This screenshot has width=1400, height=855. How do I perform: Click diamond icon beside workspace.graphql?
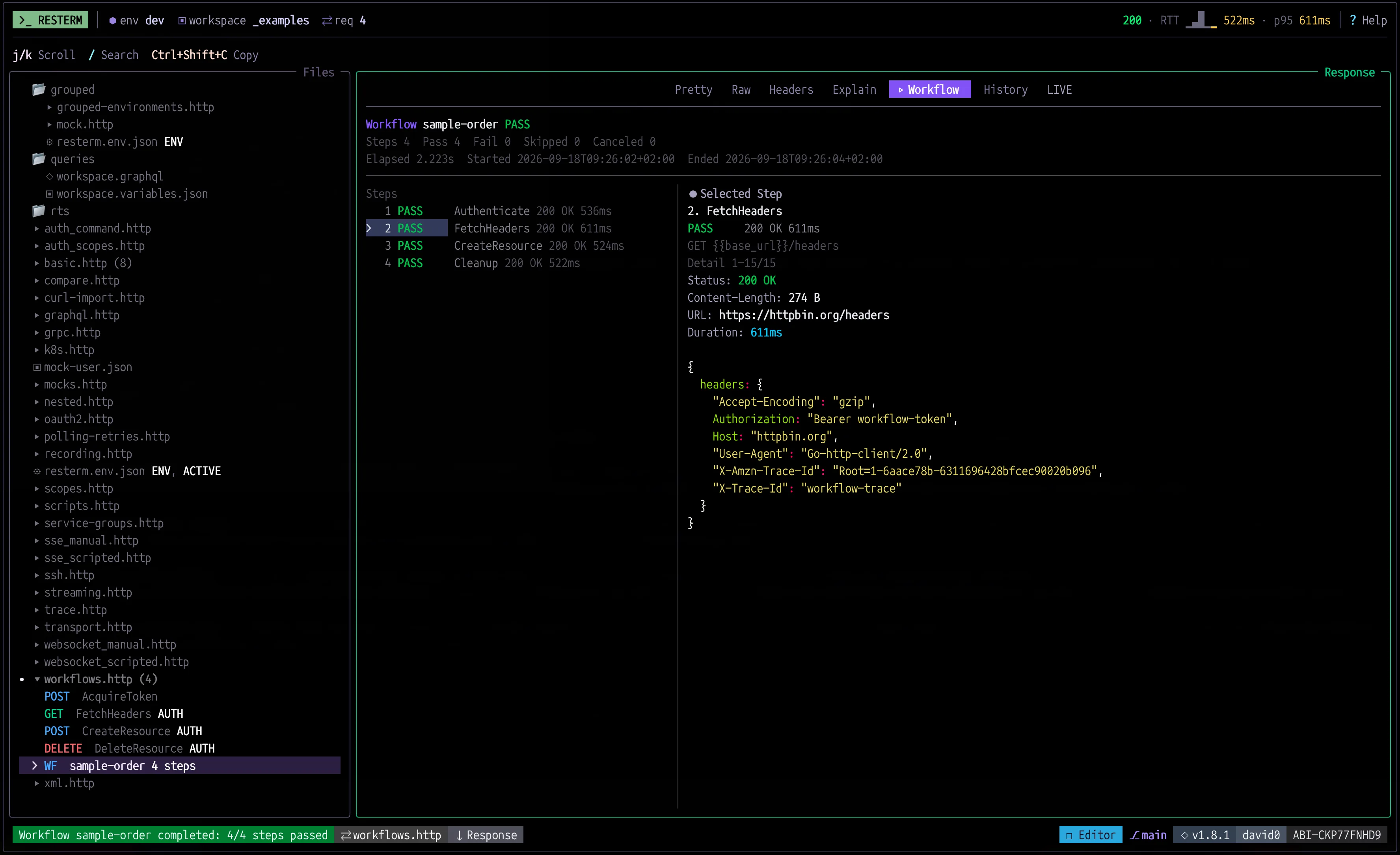point(49,176)
